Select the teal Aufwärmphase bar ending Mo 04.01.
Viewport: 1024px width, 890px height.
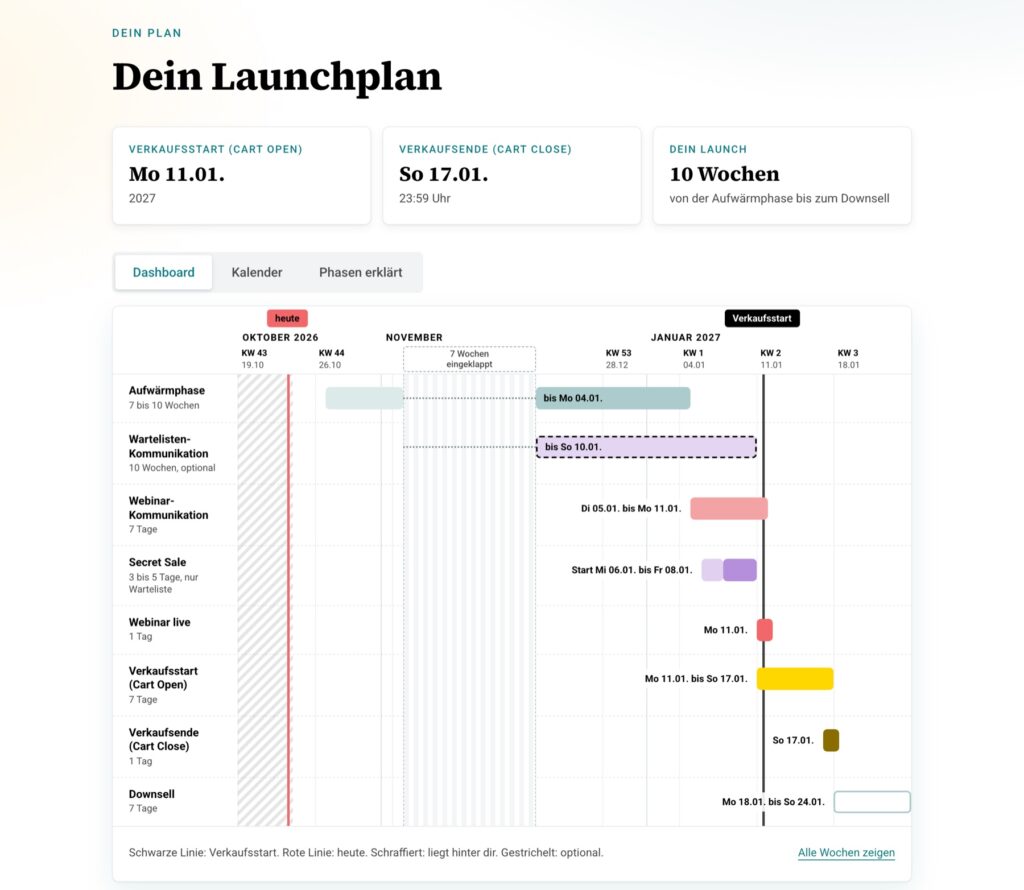click(613, 398)
